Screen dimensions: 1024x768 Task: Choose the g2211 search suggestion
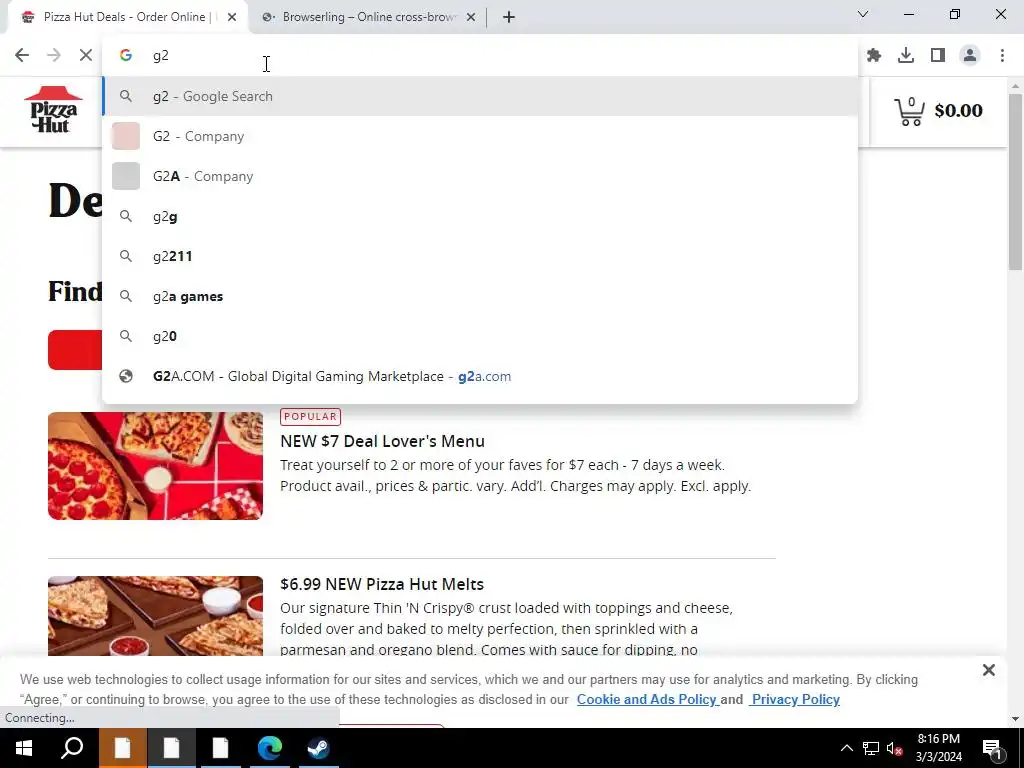tap(480, 256)
